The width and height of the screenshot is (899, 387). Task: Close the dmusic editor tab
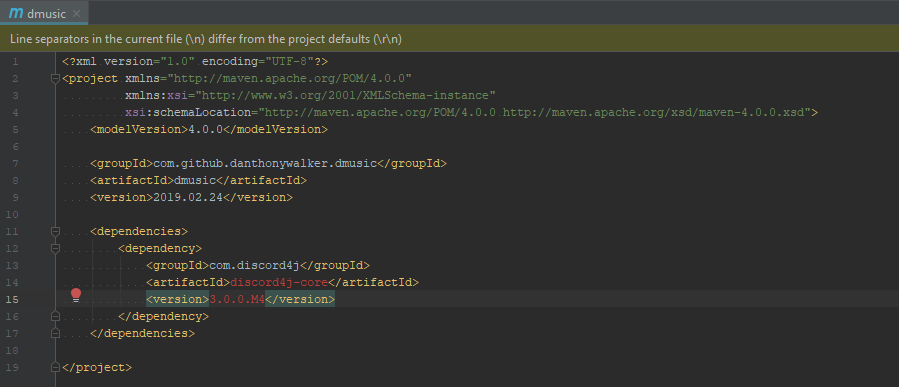coord(76,13)
